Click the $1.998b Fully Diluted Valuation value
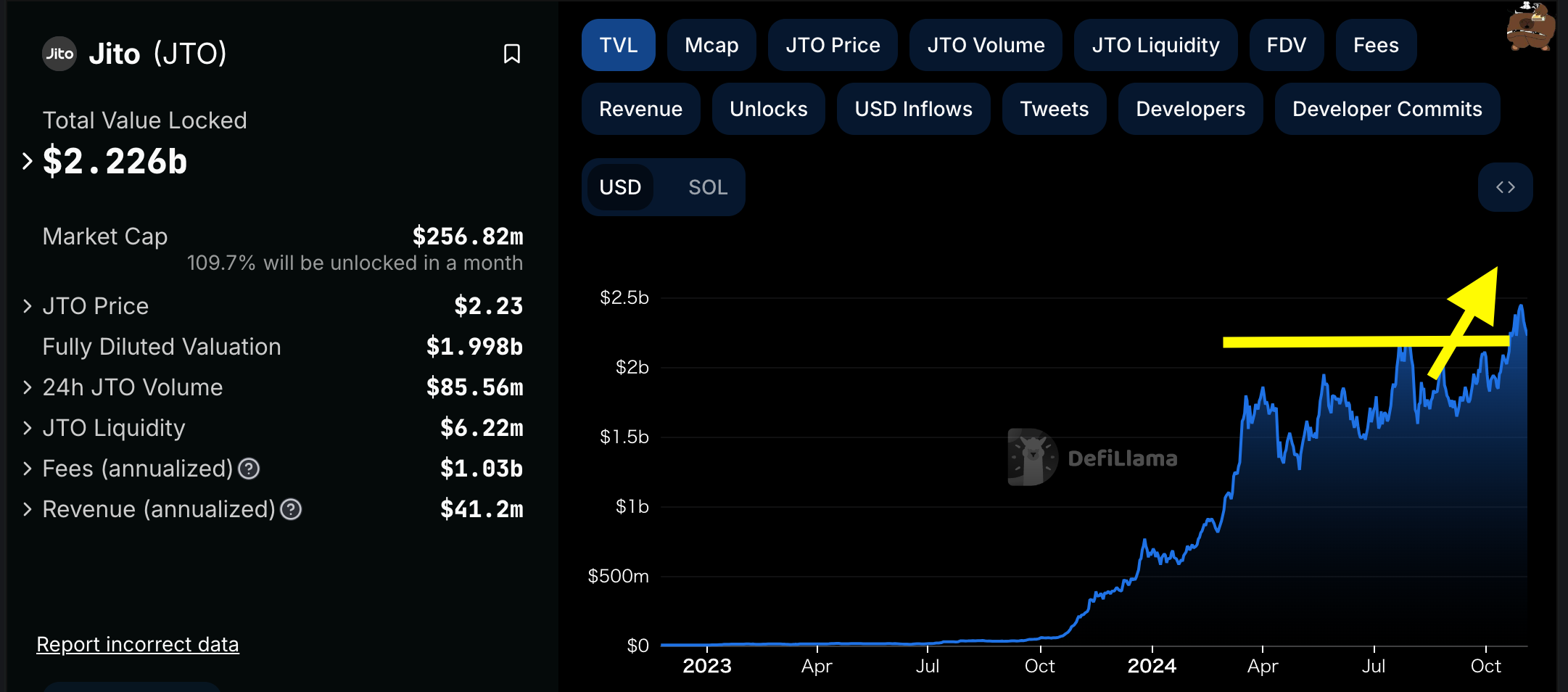 coord(474,347)
